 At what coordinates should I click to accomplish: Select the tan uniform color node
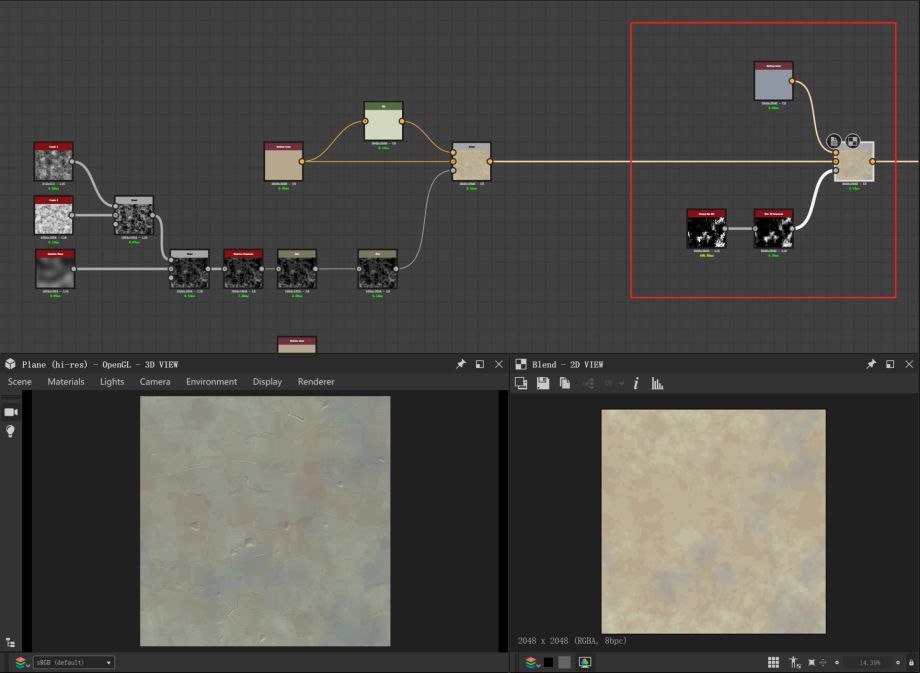[283, 161]
